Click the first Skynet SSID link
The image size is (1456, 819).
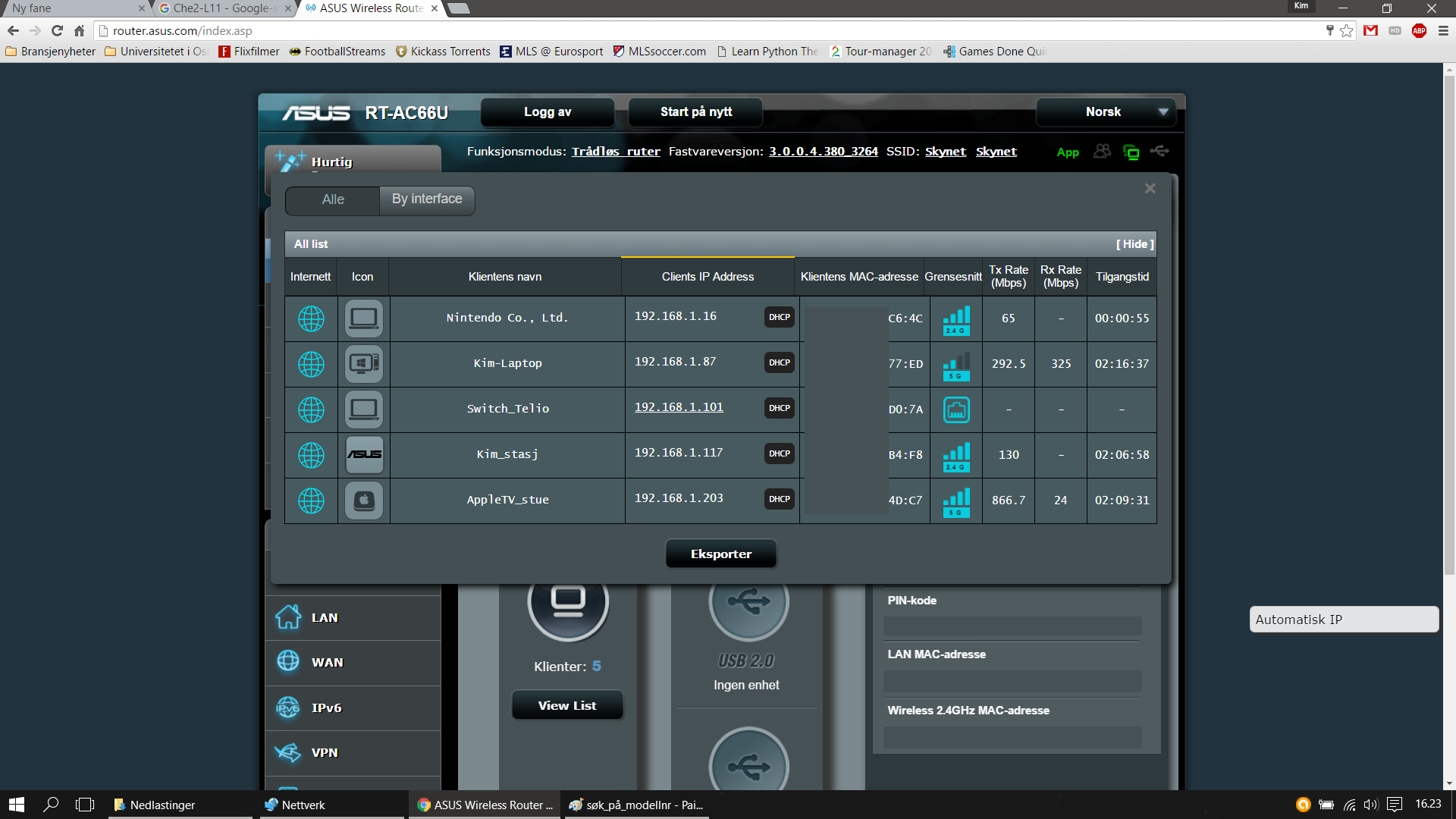(x=946, y=152)
